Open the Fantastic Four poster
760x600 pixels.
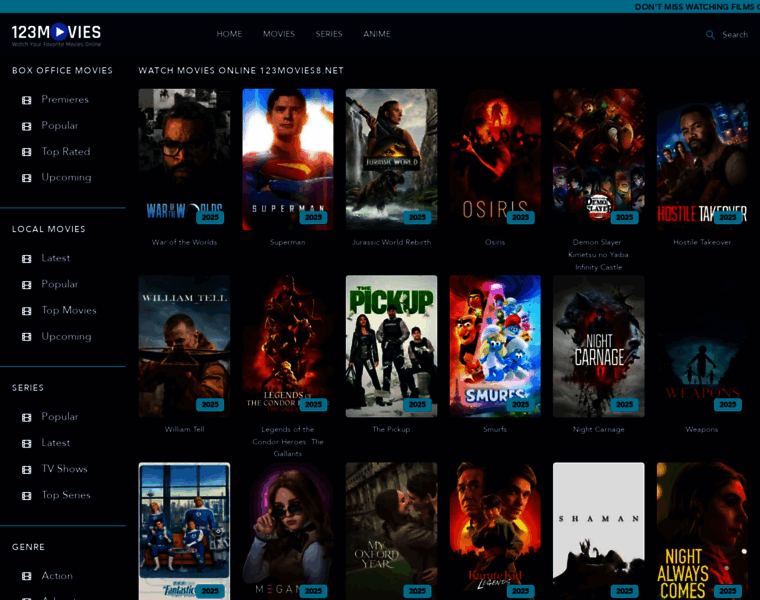pos(184,531)
